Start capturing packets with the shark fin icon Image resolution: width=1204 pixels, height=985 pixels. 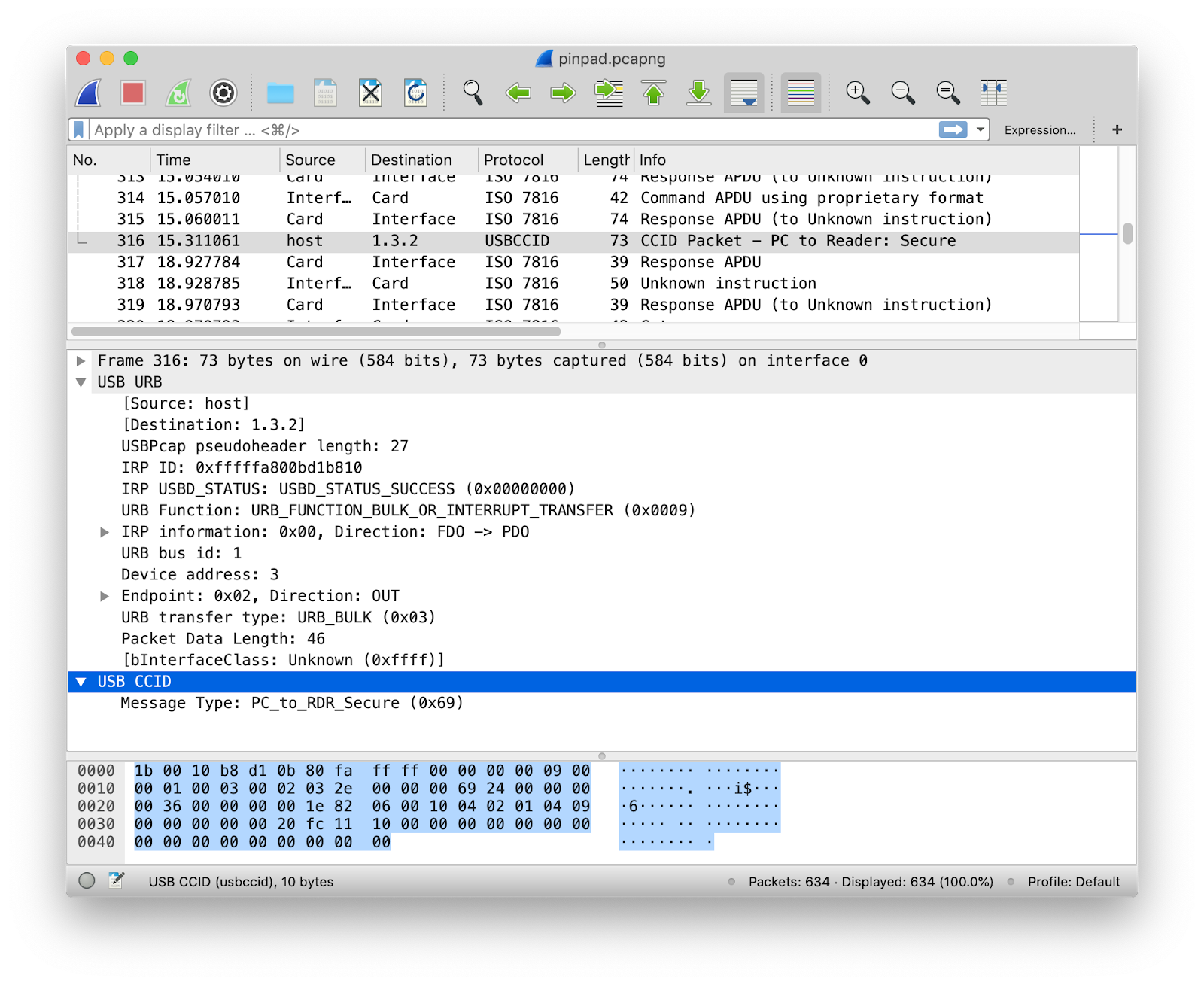coord(89,93)
